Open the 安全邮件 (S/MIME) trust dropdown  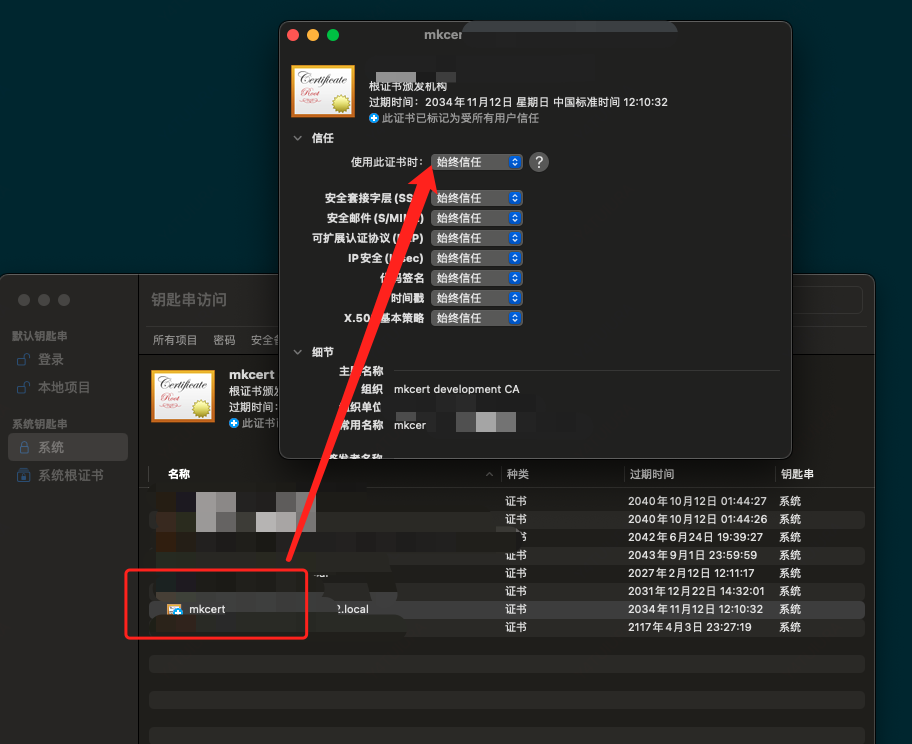coord(476,218)
